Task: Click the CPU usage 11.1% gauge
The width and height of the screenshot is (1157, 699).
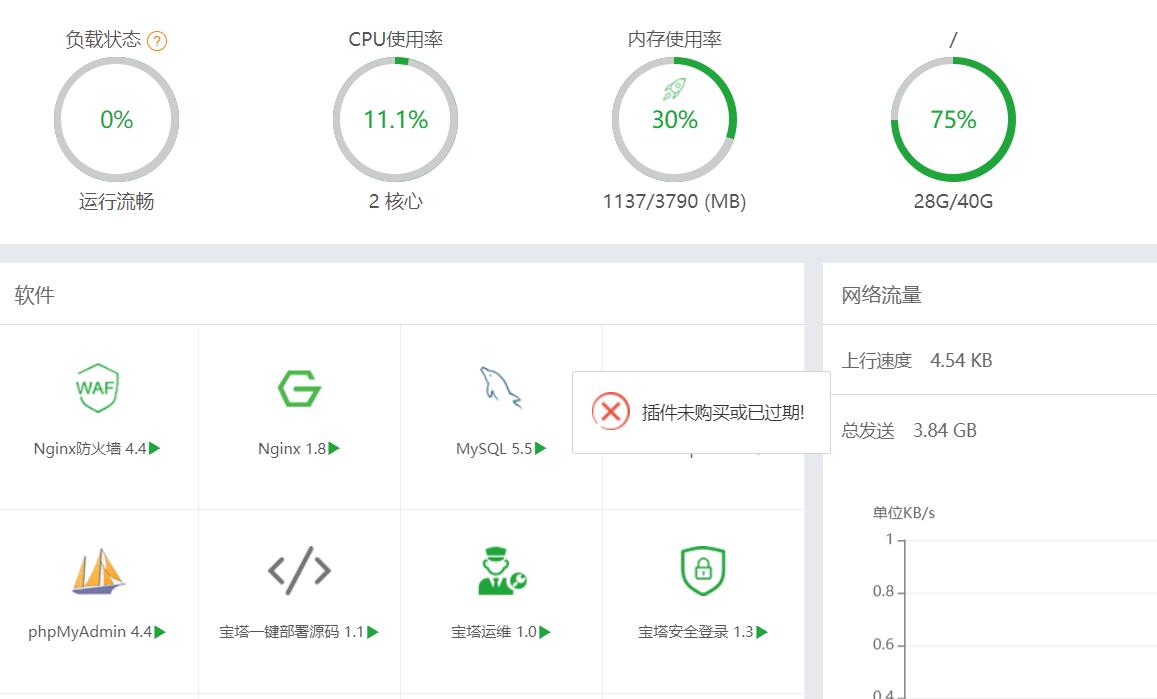Action: coord(396,120)
